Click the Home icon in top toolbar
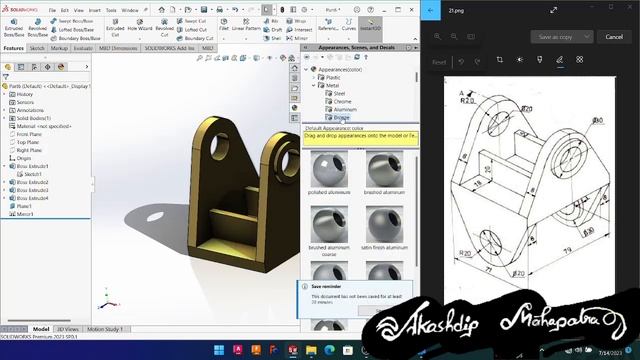 162,9
